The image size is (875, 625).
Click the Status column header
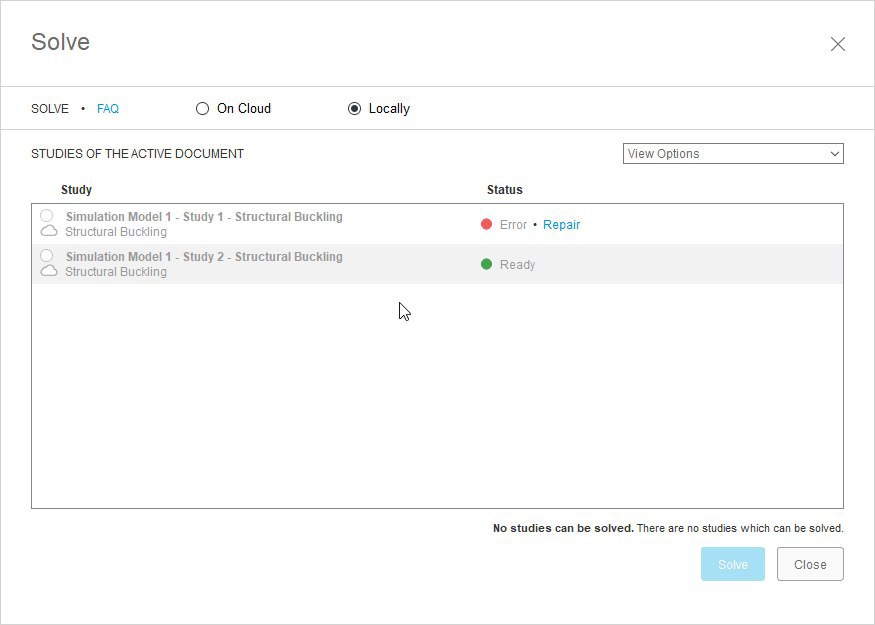504,189
